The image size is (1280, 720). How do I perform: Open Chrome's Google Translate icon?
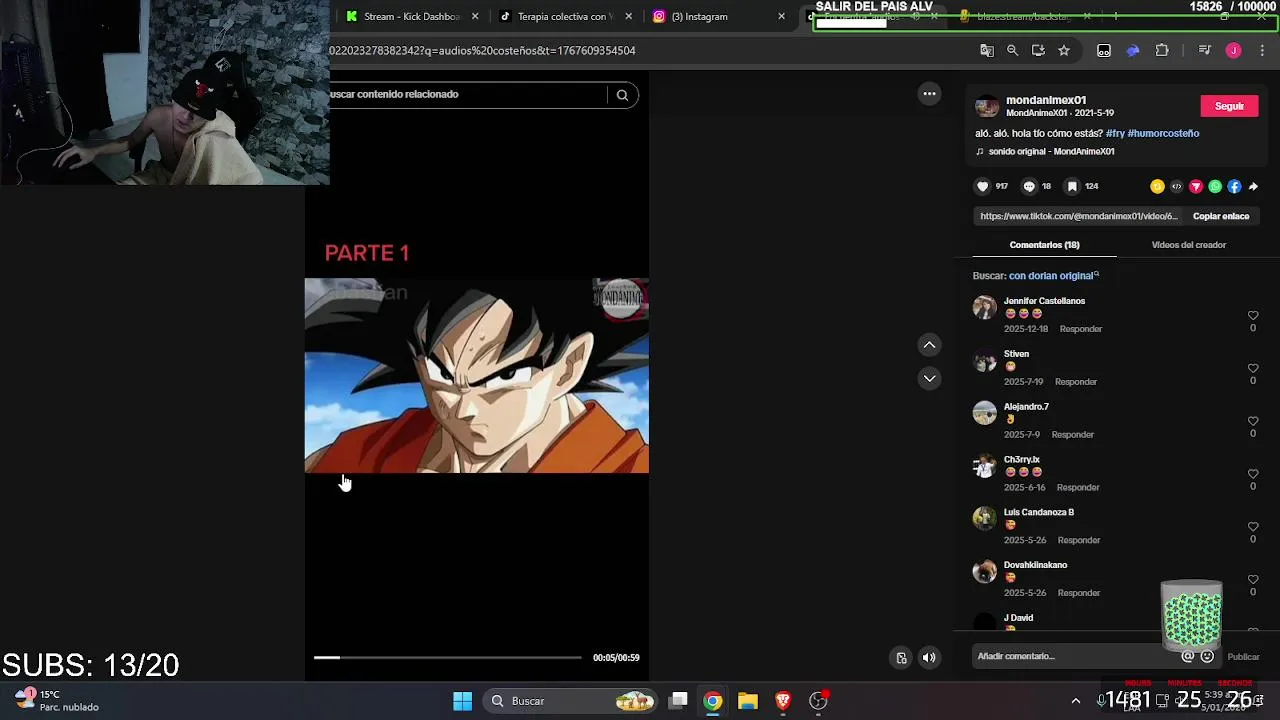point(987,51)
